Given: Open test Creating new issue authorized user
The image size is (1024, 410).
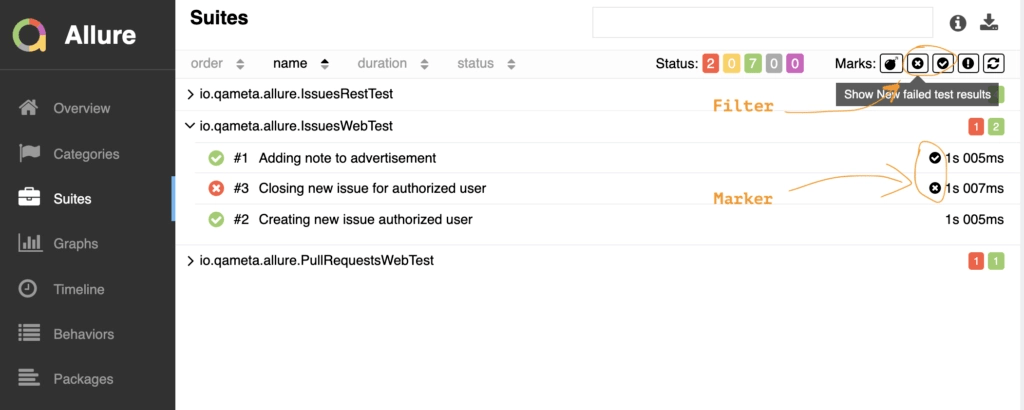Looking at the screenshot, I should click(x=365, y=219).
